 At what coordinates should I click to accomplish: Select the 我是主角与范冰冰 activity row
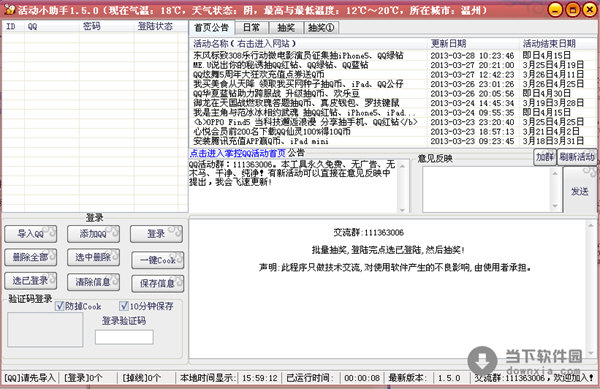pyautogui.click(x=393, y=113)
